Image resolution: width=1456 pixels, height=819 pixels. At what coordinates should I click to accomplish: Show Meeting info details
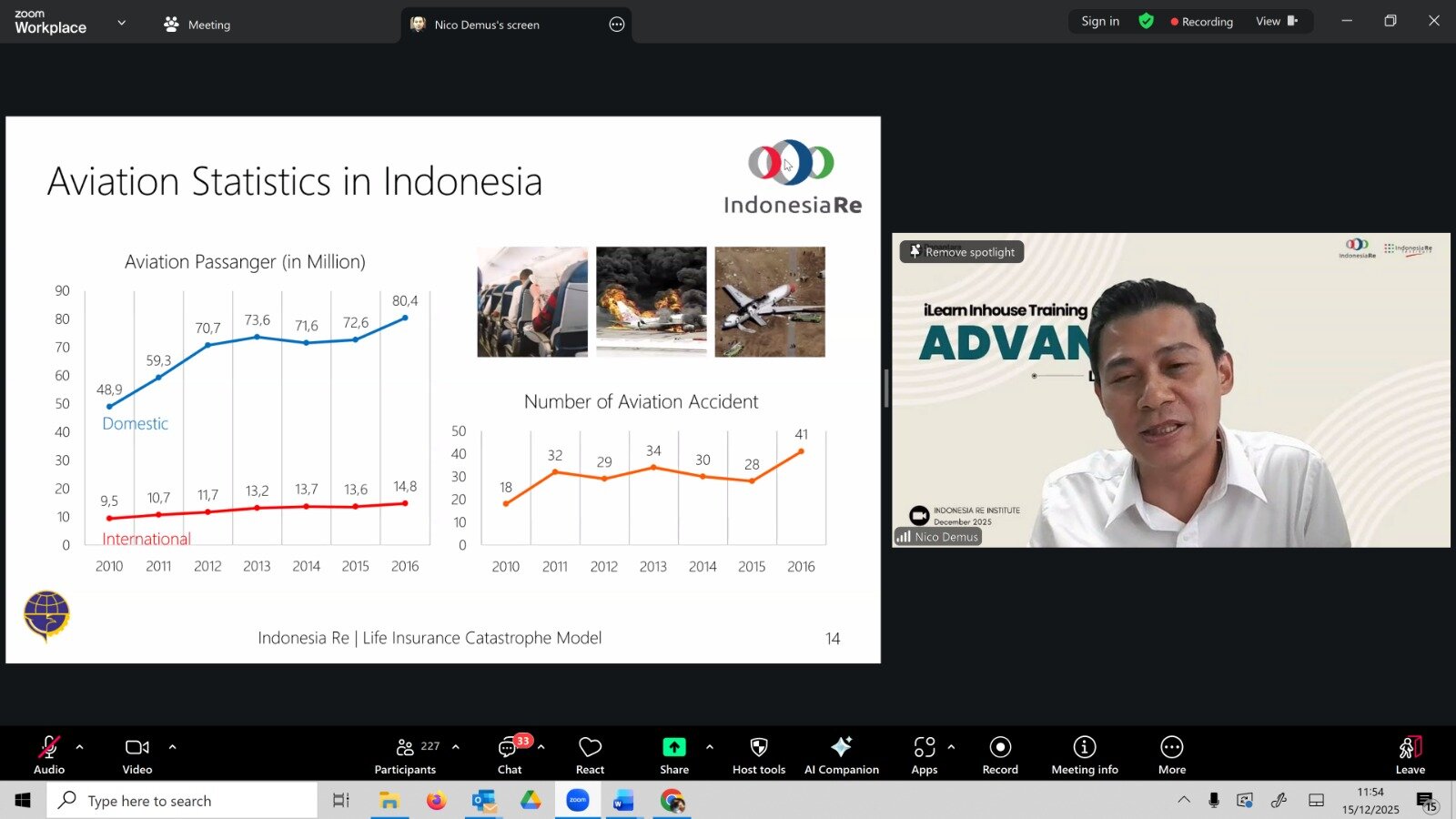pos(1084,753)
